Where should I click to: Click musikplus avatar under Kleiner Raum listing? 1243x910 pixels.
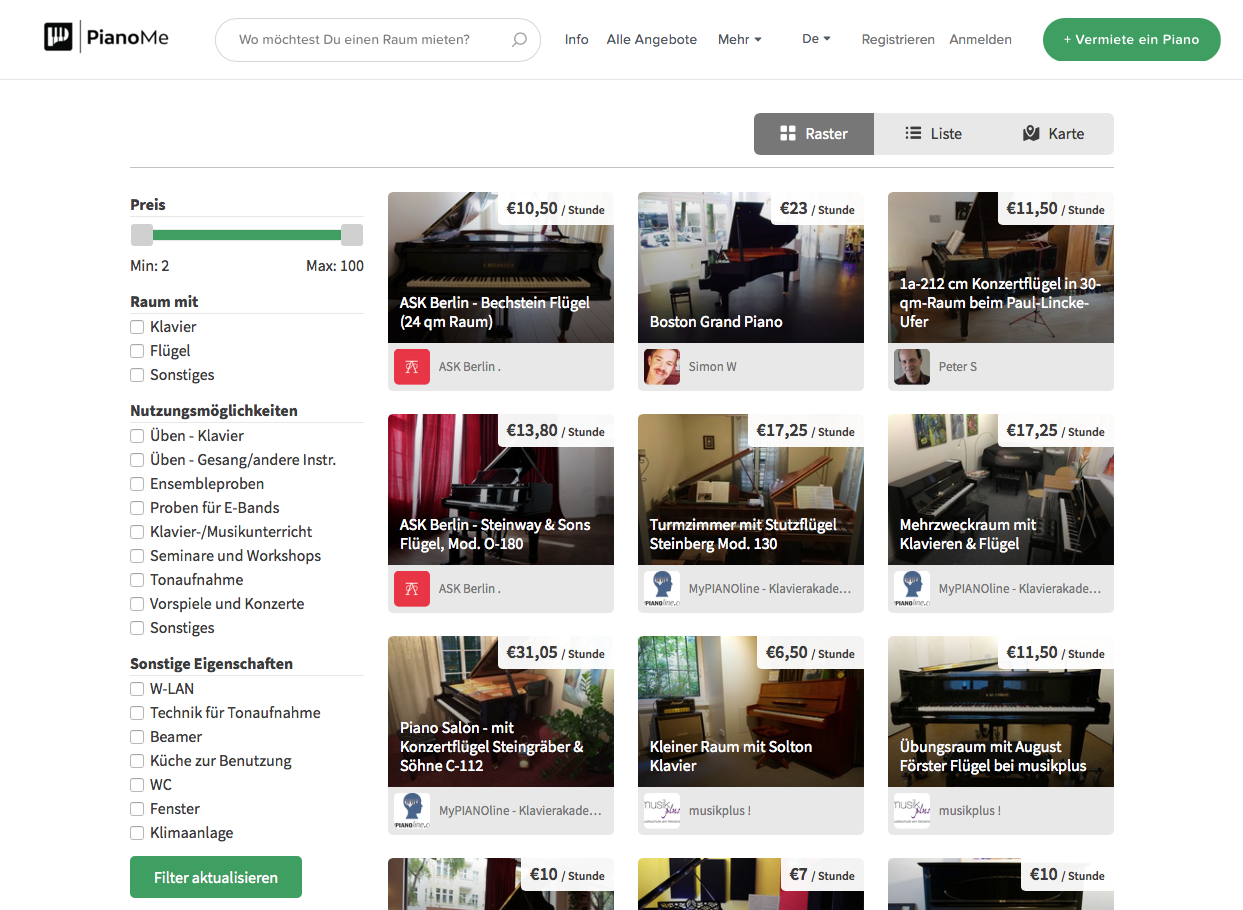[x=662, y=811]
